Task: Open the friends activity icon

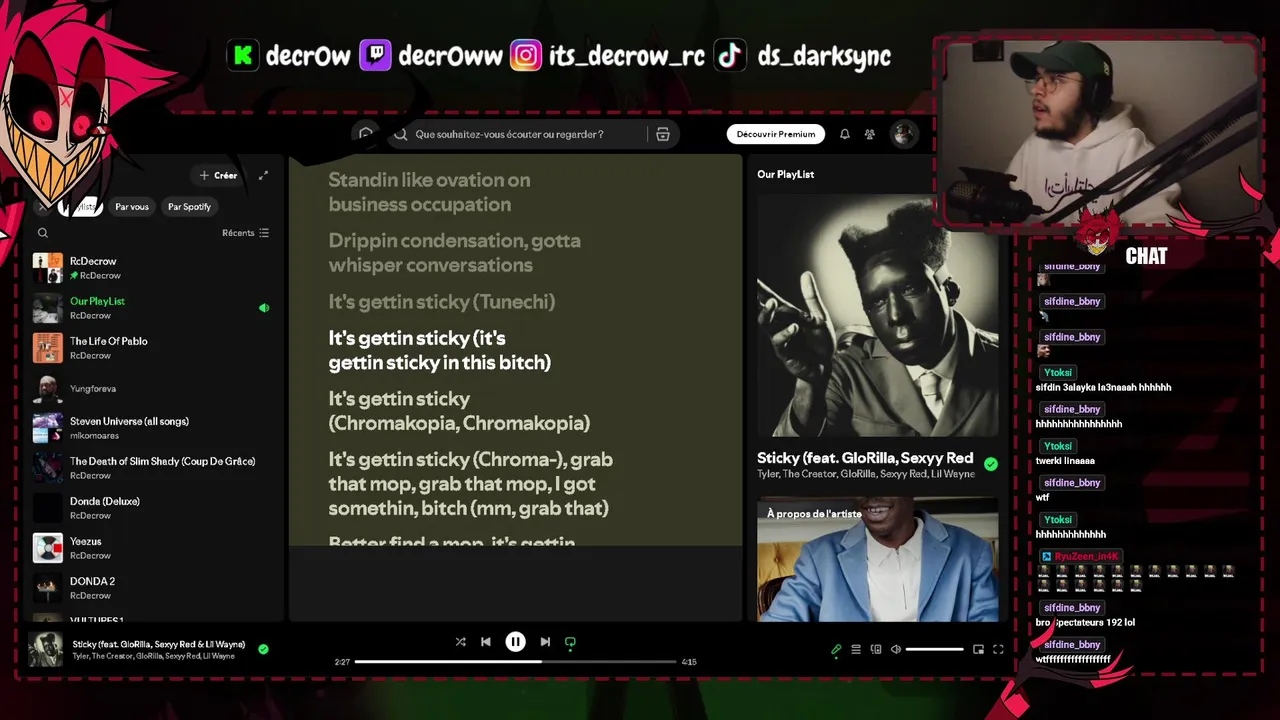Action: click(x=870, y=134)
